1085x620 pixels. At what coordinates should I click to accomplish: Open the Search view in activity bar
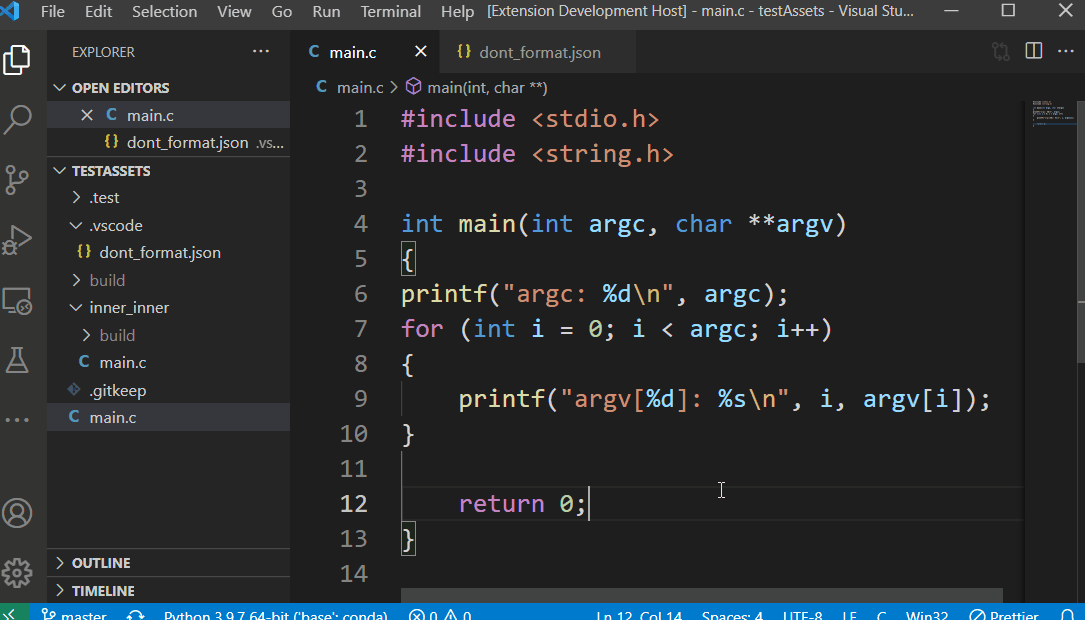click(18, 120)
